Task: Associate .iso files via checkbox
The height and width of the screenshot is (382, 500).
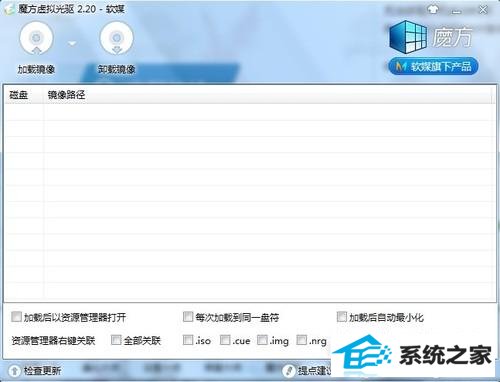Action: coord(188,340)
